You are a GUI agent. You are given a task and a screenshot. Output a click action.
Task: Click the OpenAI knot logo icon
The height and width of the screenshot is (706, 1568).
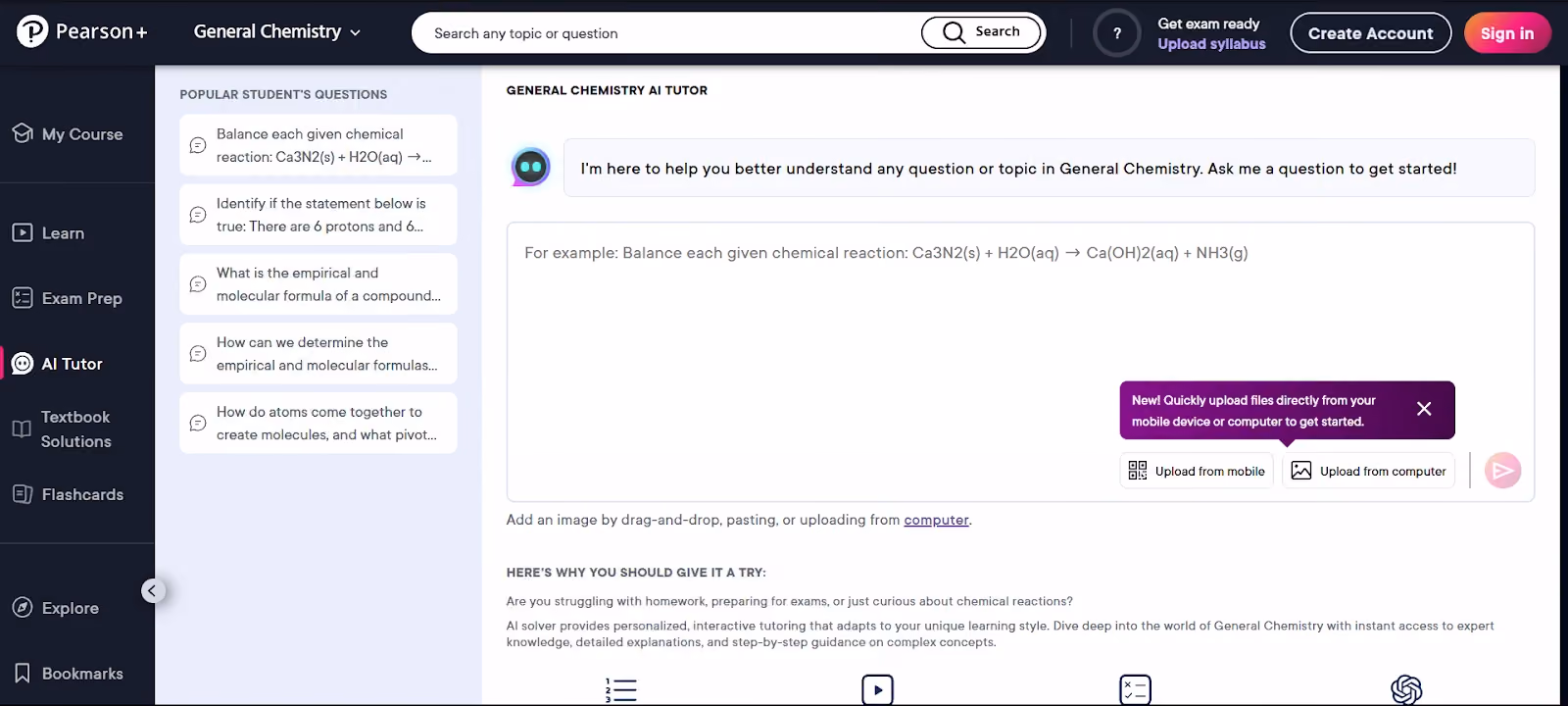pos(1406,689)
